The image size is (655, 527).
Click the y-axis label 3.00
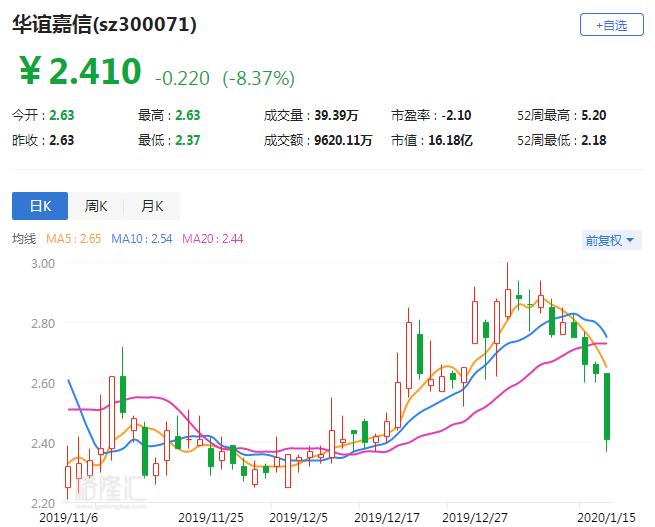(x=43, y=264)
